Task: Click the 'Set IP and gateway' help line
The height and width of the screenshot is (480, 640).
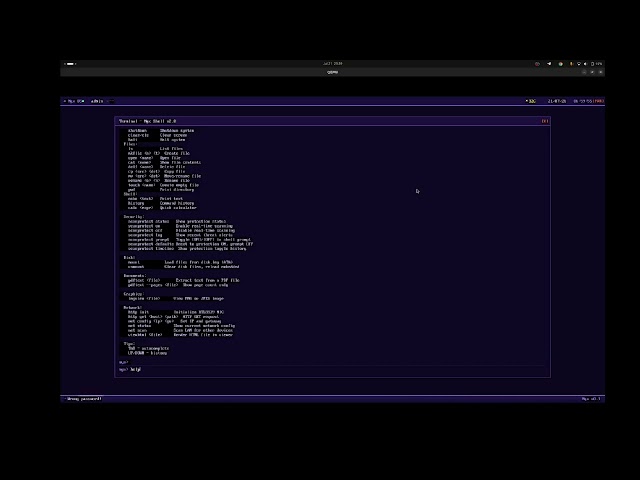Action: coord(174,321)
